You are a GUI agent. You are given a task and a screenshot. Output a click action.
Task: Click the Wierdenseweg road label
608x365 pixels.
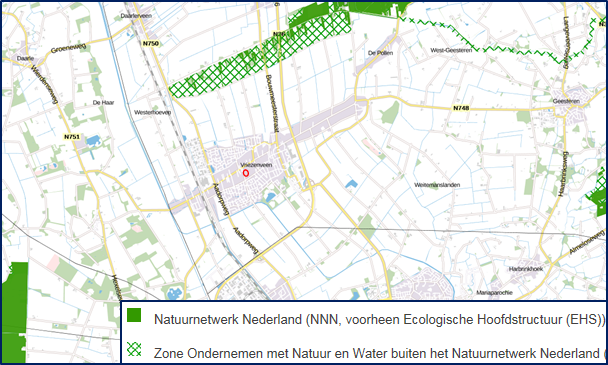44,85
